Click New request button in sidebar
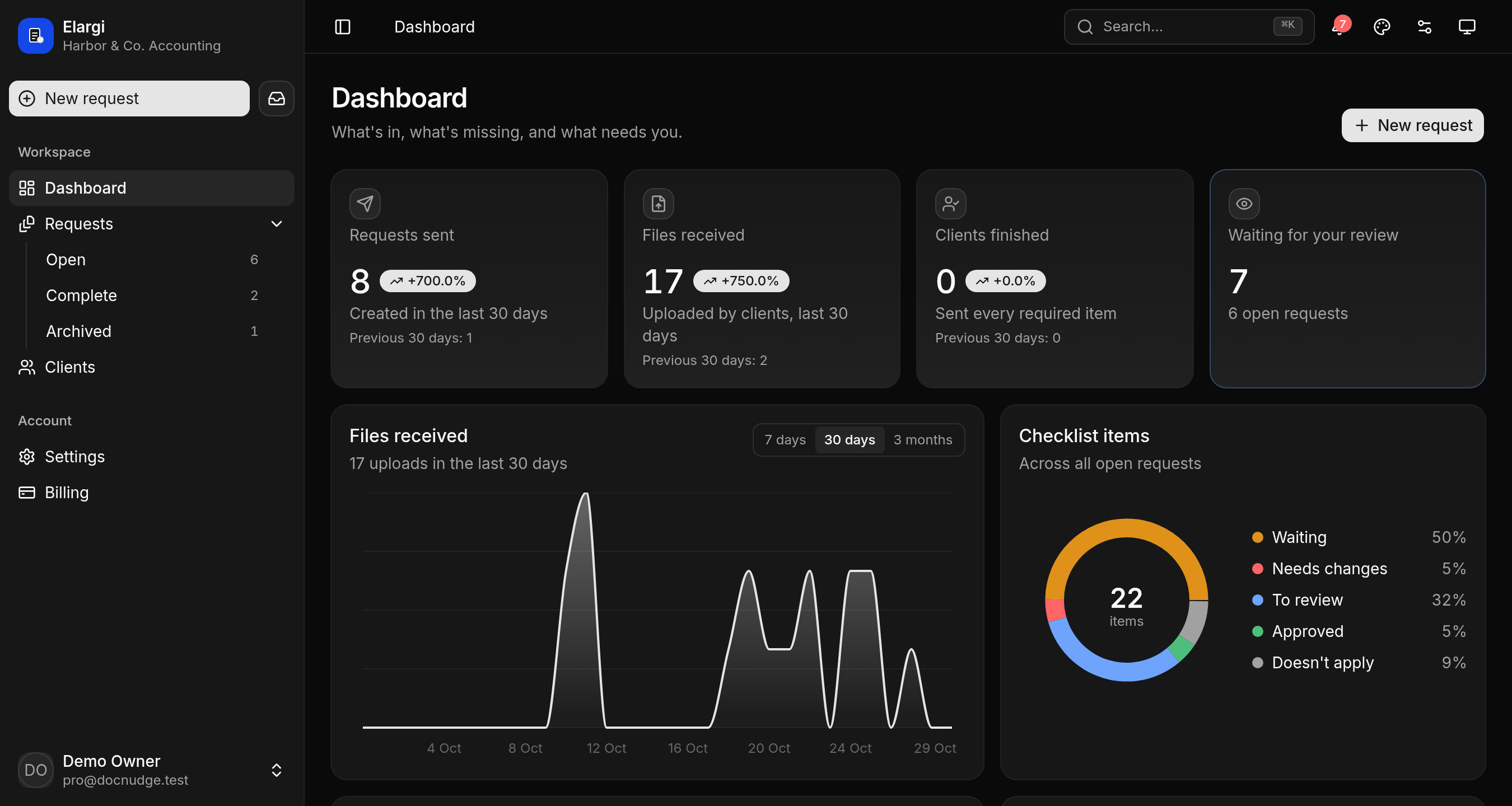This screenshot has width=1512, height=806. pos(129,99)
